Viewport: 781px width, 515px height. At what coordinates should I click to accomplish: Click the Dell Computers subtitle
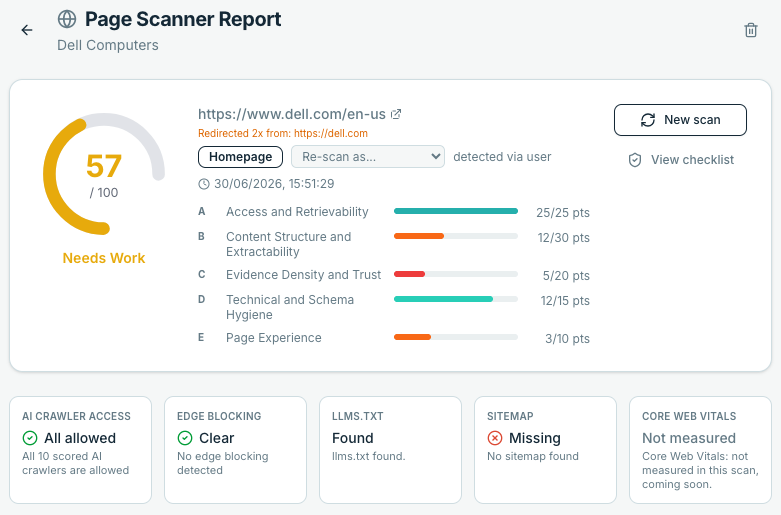click(x=108, y=45)
